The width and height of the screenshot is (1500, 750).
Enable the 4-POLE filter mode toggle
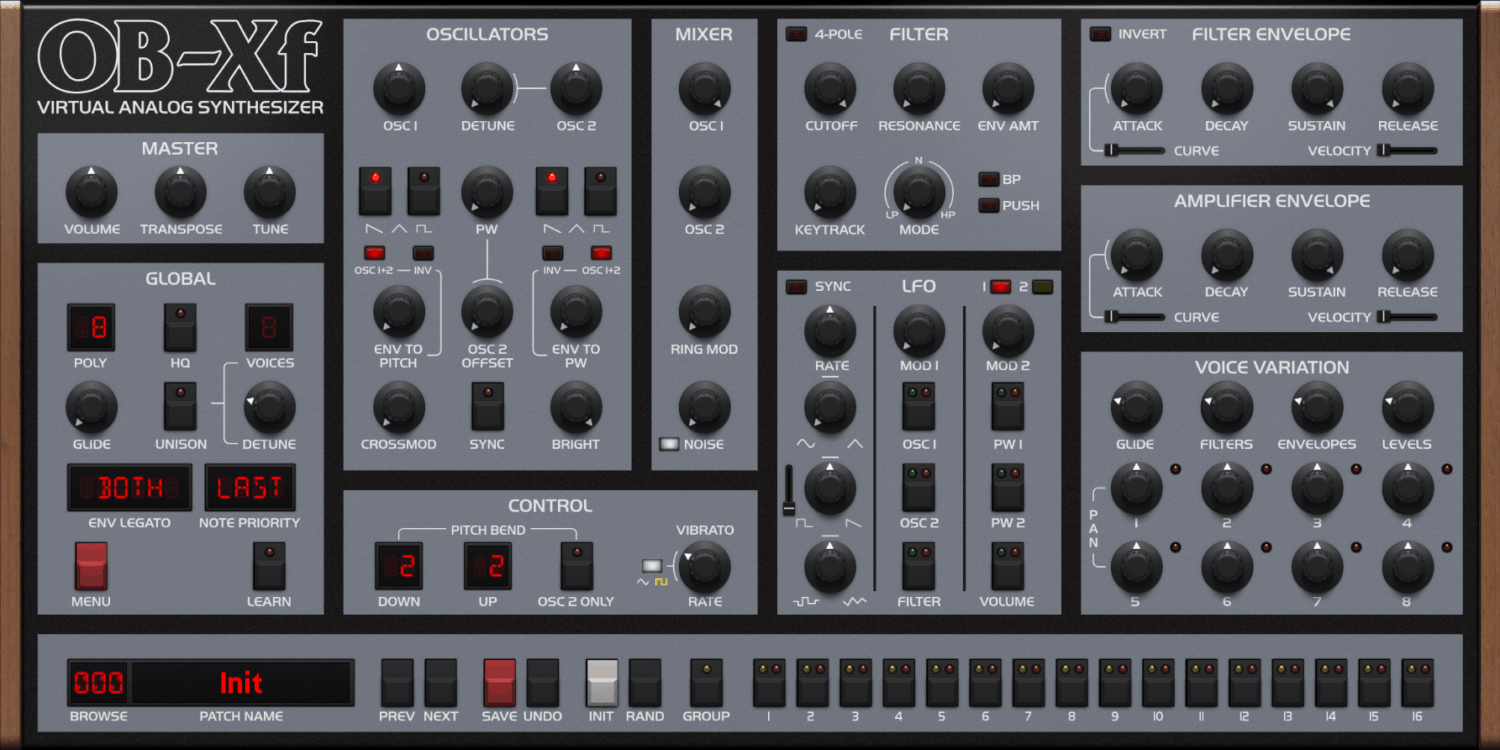(797, 33)
